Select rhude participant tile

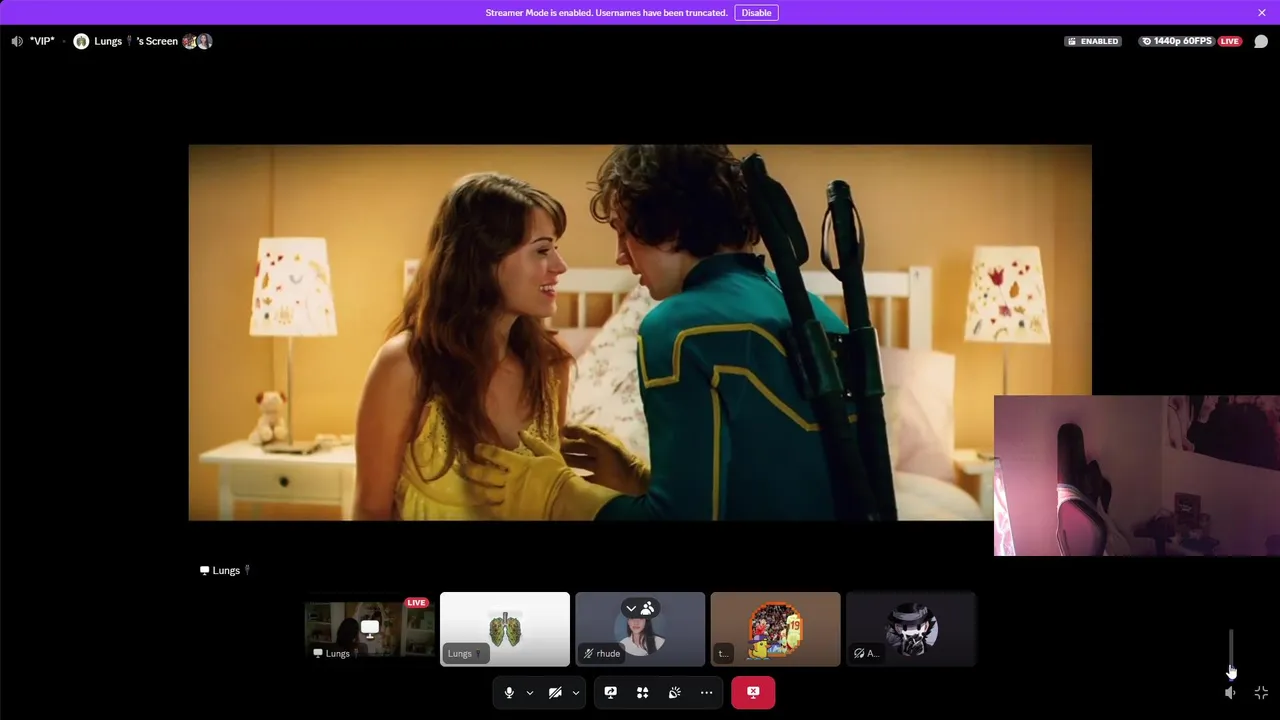click(640, 629)
